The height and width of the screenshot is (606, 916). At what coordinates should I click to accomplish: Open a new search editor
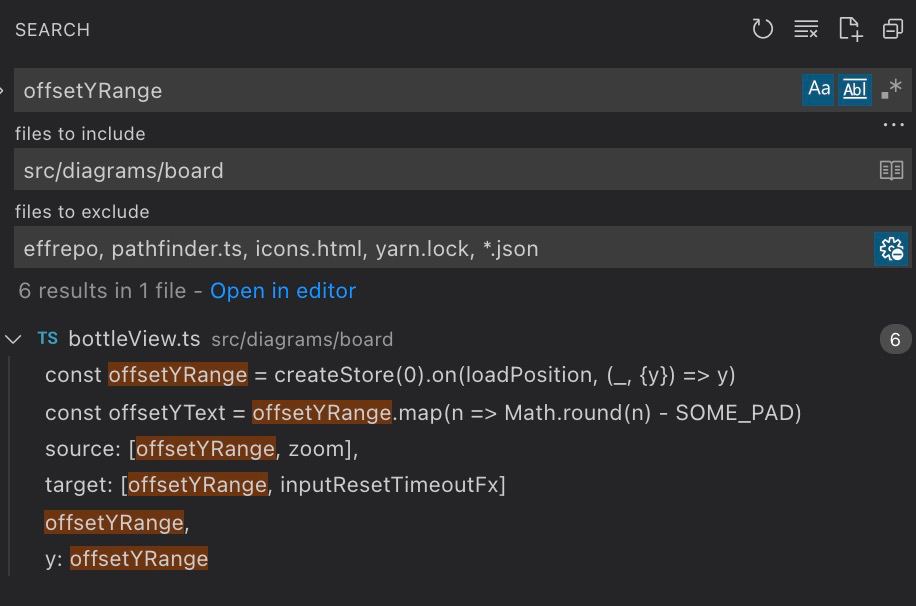850,29
